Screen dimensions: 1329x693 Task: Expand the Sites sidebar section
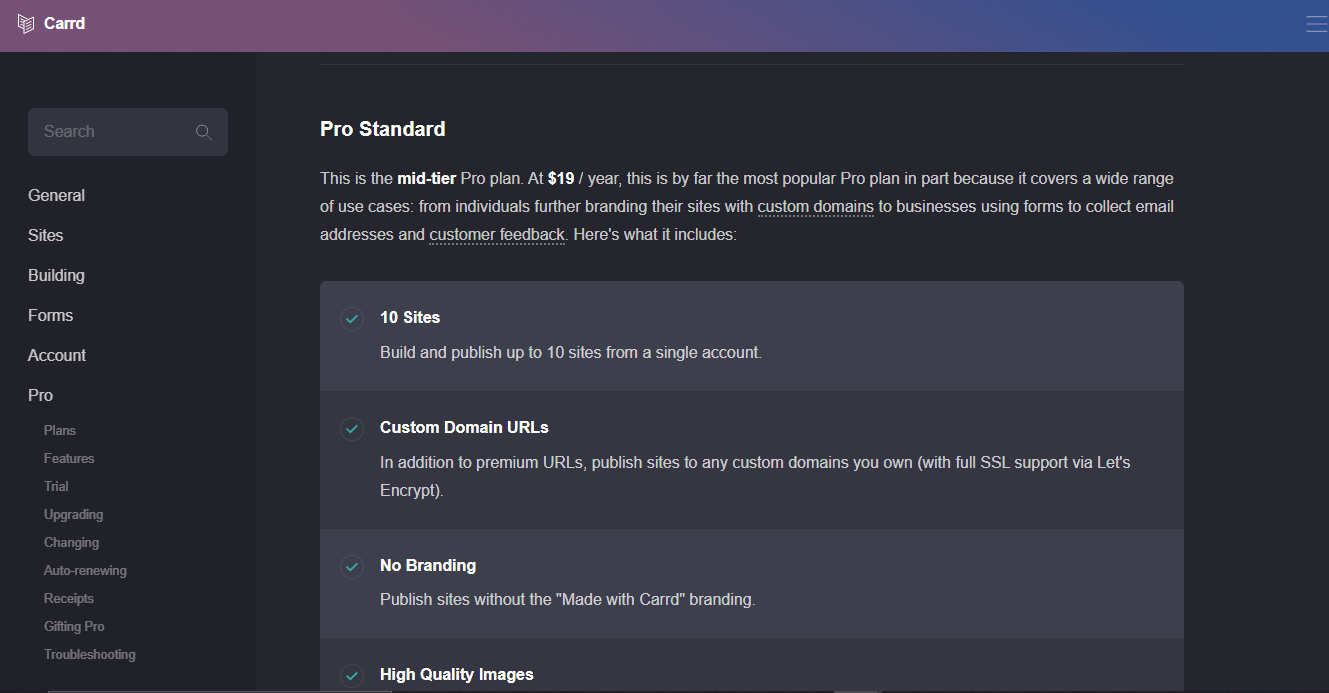click(x=46, y=235)
